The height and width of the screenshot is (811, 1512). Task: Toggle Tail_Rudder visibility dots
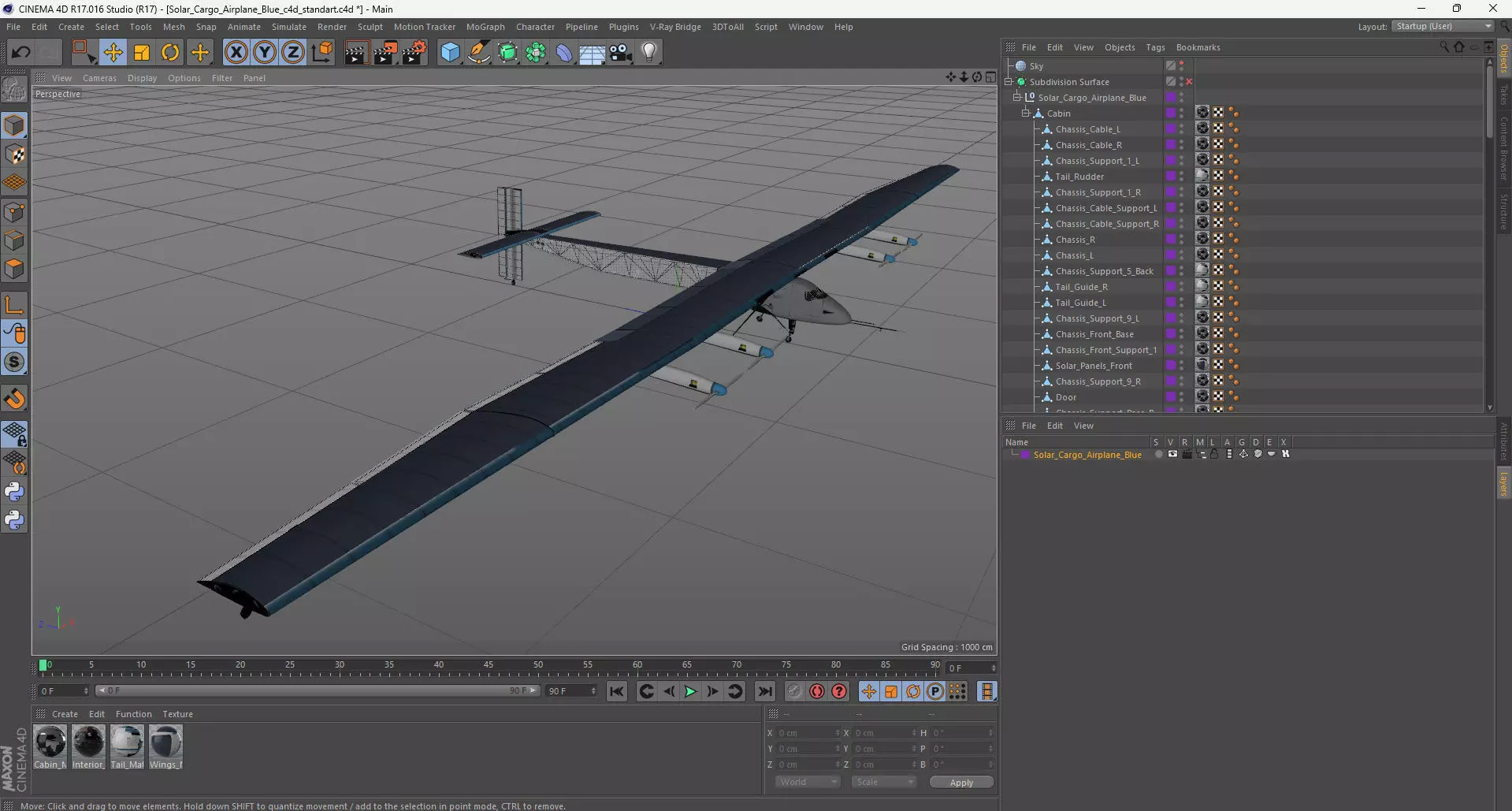(x=1181, y=176)
